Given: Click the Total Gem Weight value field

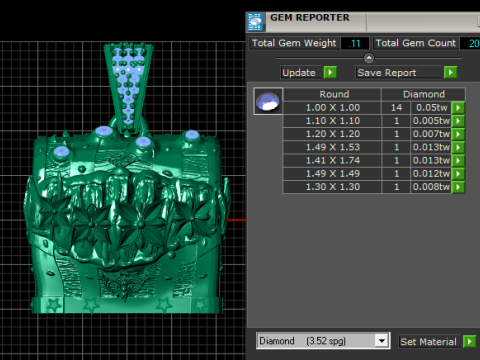Looking at the screenshot, I should [x=355, y=43].
